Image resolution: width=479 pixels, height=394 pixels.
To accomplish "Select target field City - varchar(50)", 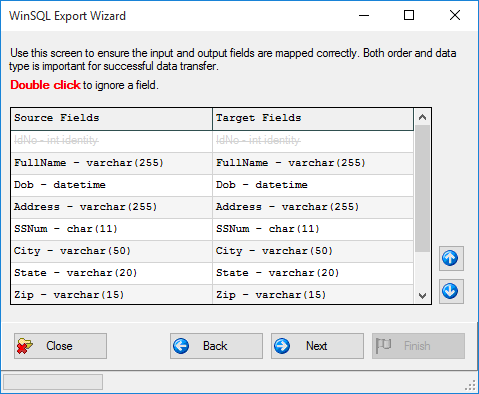I will [x=313, y=251].
